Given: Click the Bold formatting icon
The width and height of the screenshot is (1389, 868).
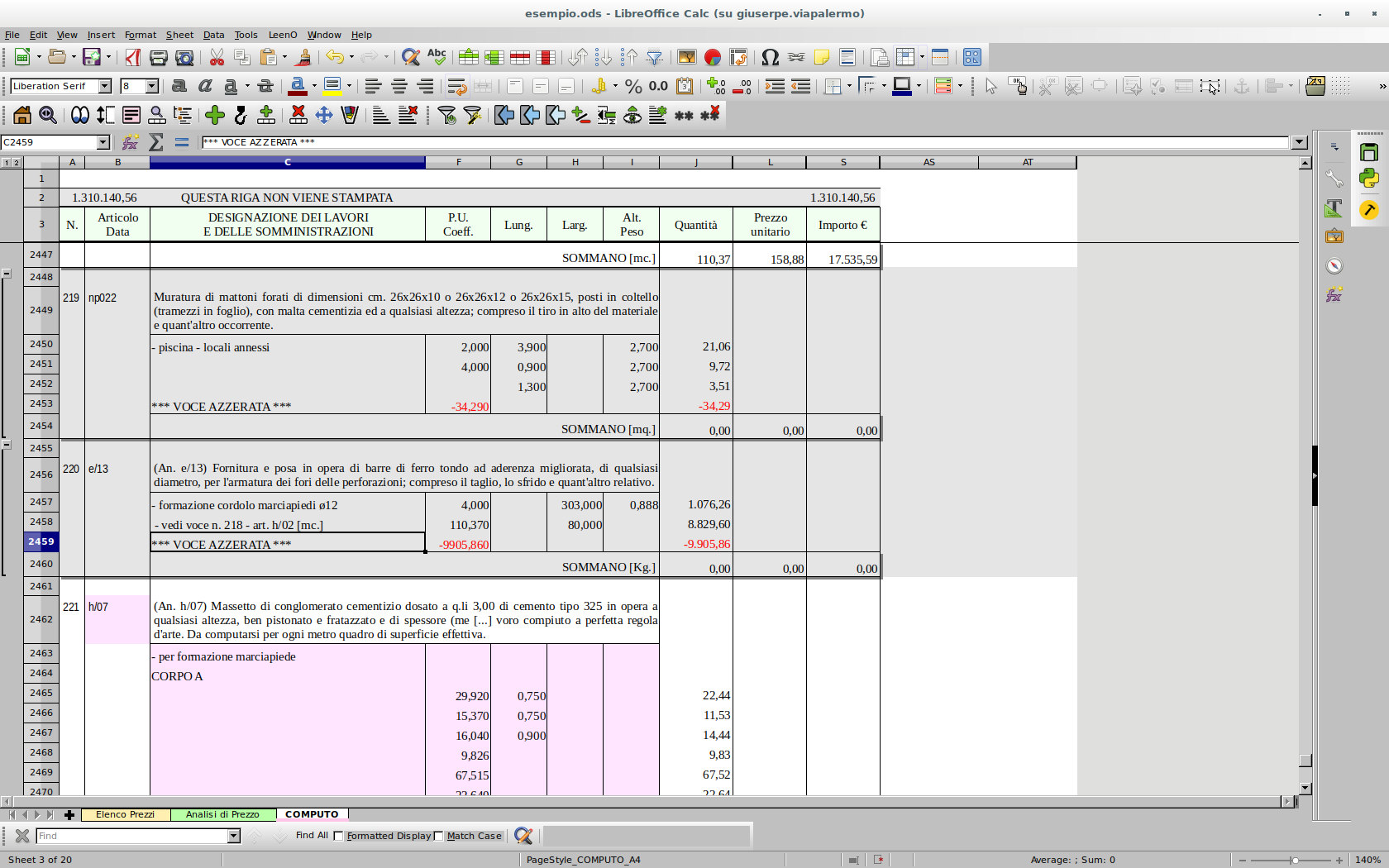Looking at the screenshot, I should coord(179,86).
